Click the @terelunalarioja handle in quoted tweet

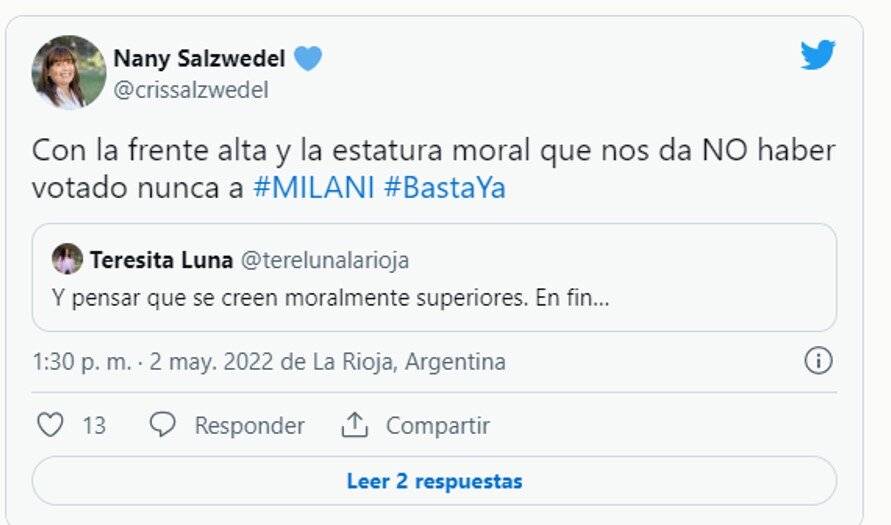[324, 260]
